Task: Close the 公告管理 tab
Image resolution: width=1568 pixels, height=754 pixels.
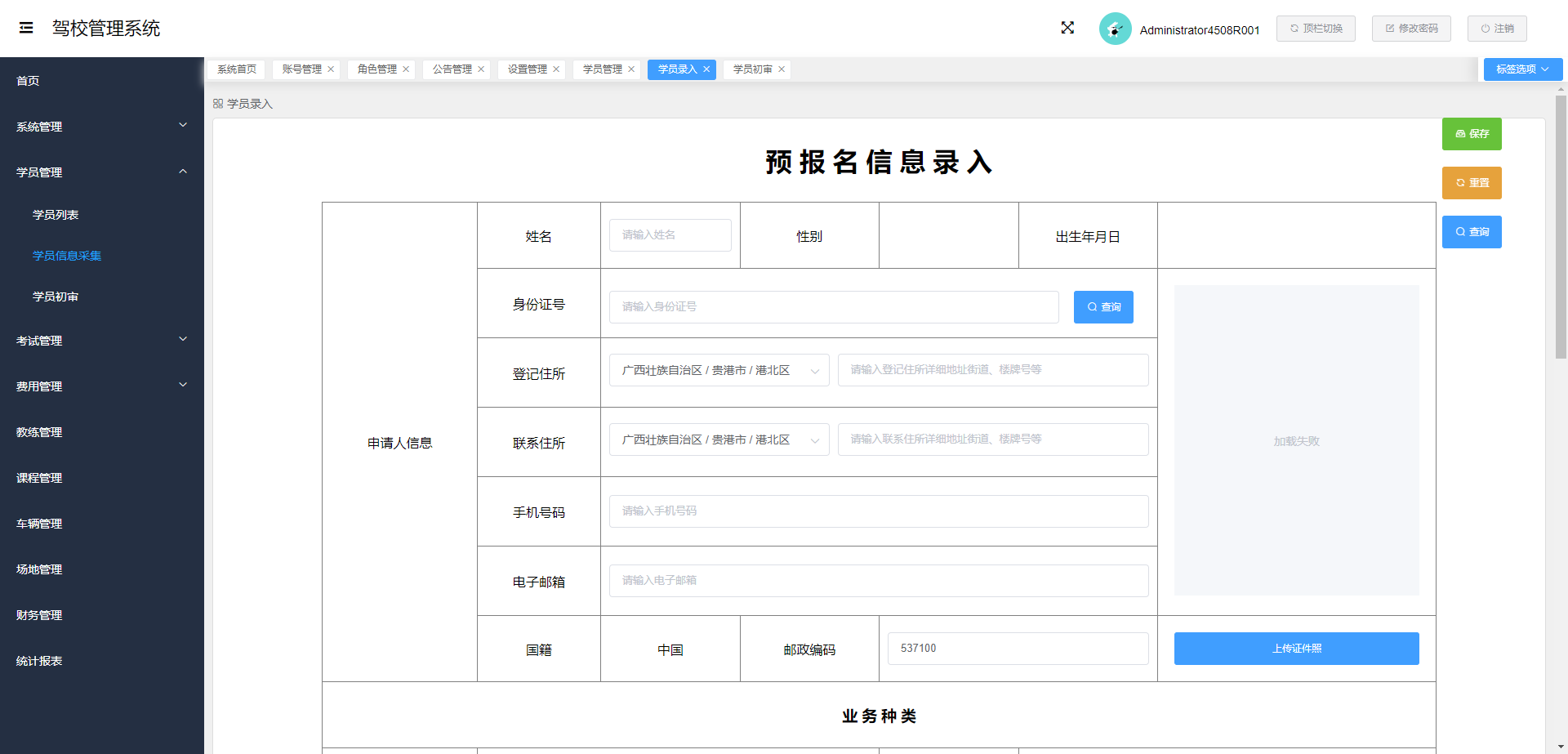Action: [481, 69]
